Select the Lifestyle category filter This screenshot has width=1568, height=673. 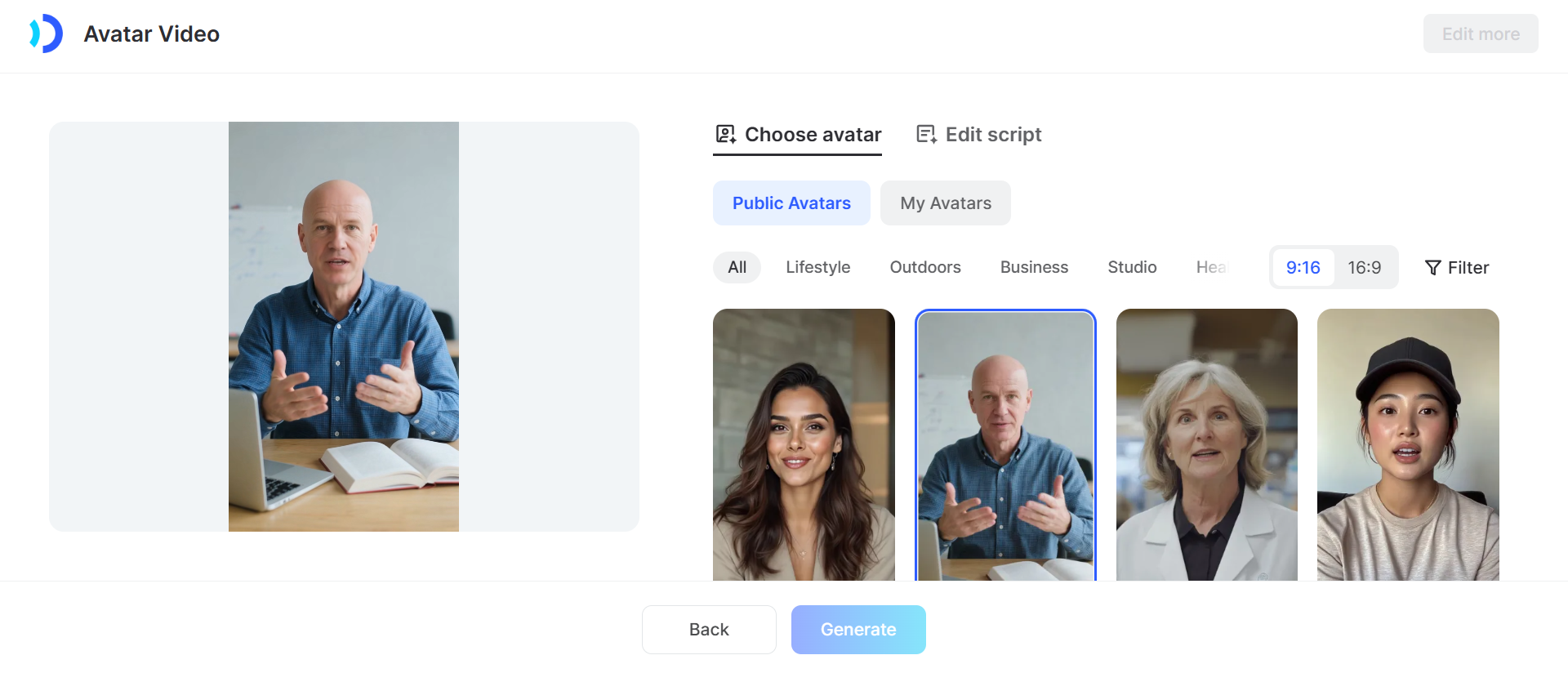(x=817, y=267)
